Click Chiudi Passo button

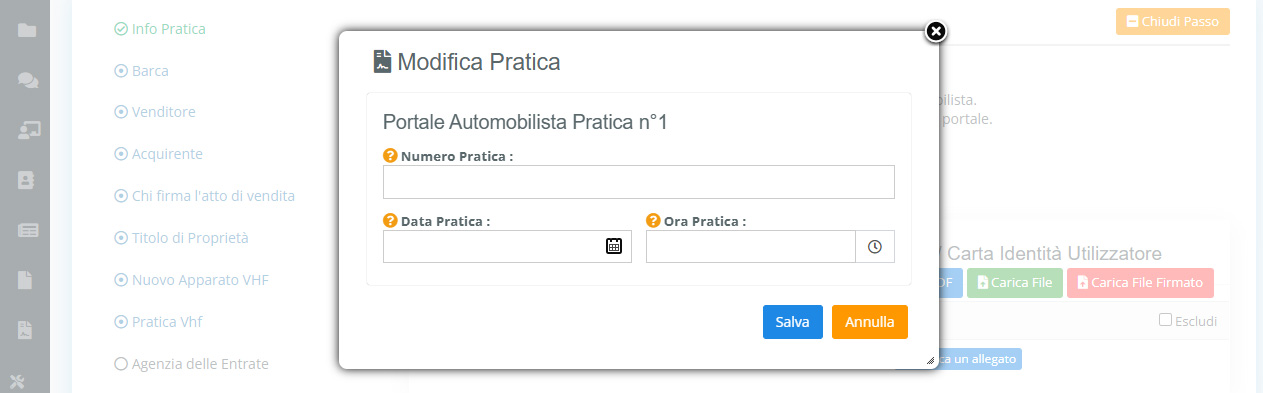click(1173, 21)
